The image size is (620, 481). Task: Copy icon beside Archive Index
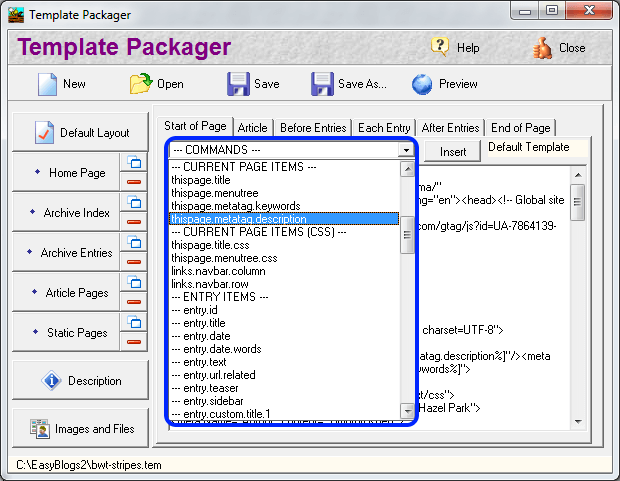[134, 202]
